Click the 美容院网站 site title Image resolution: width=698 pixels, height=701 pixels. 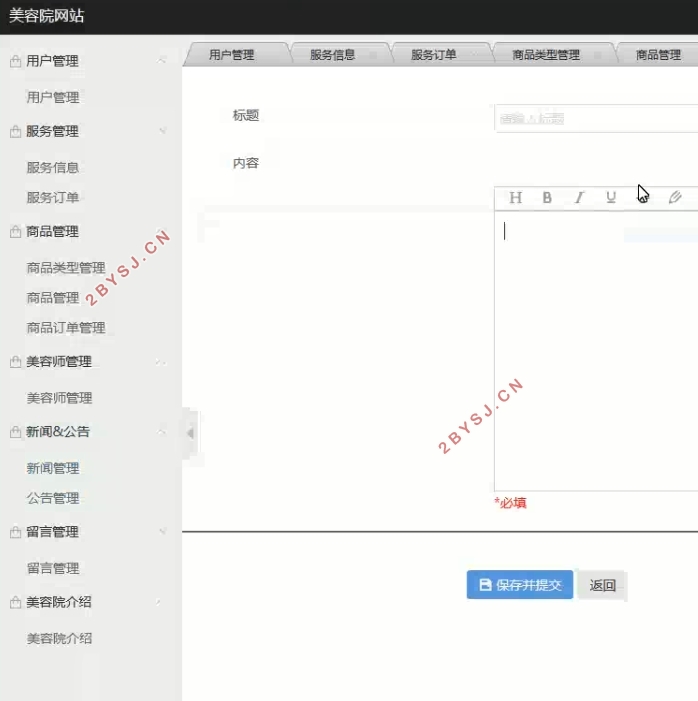[x=47, y=16]
